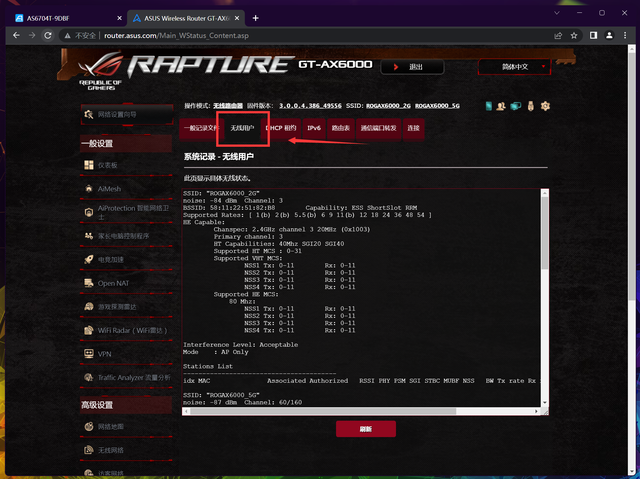Click log scrollbar down arrow
The image size is (640, 479).
point(544,403)
